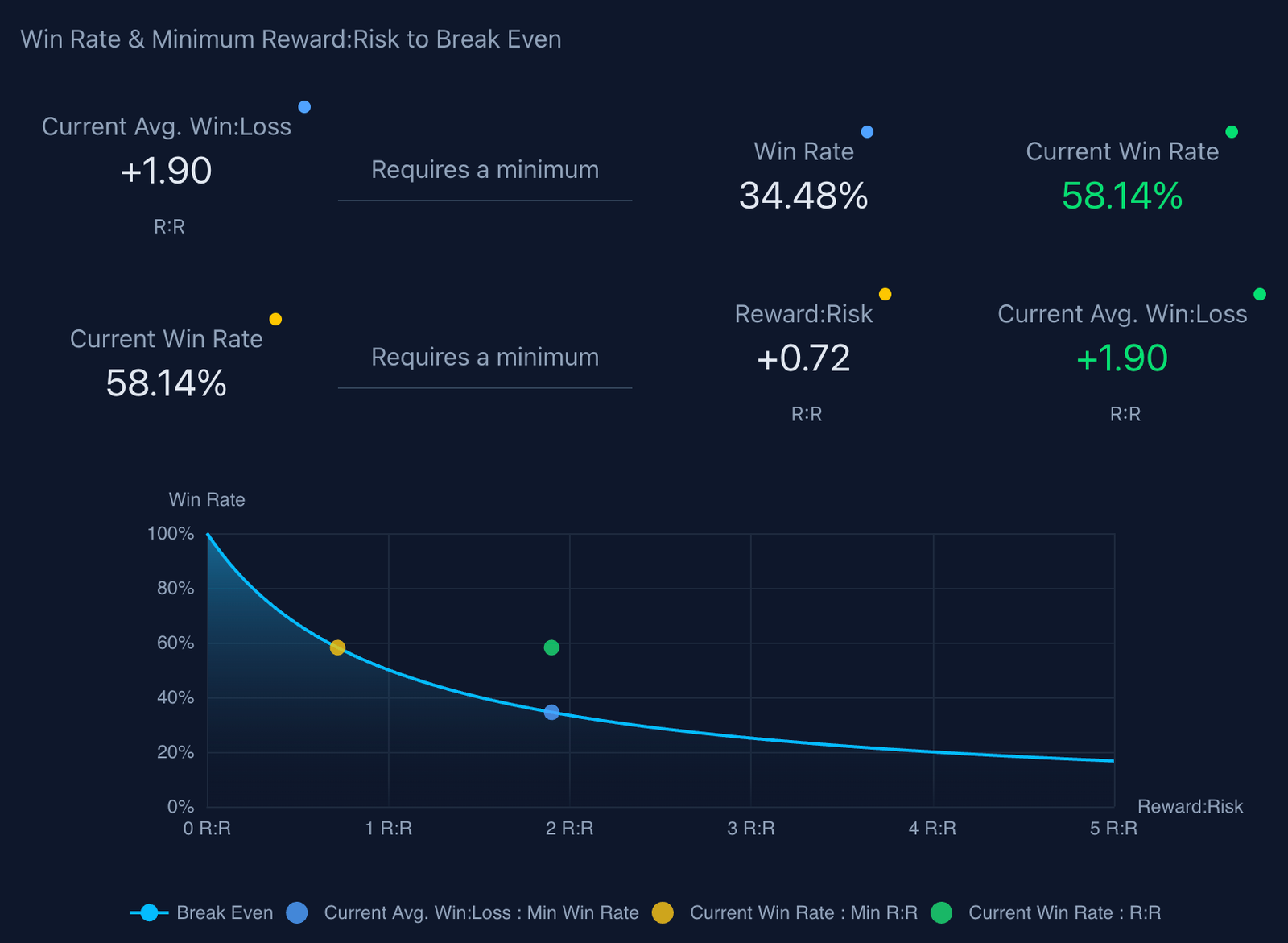Click the blue dot beside top-left Current Avg. Win:Loss
This screenshot has width=1288, height=943.
click(304, 107)
